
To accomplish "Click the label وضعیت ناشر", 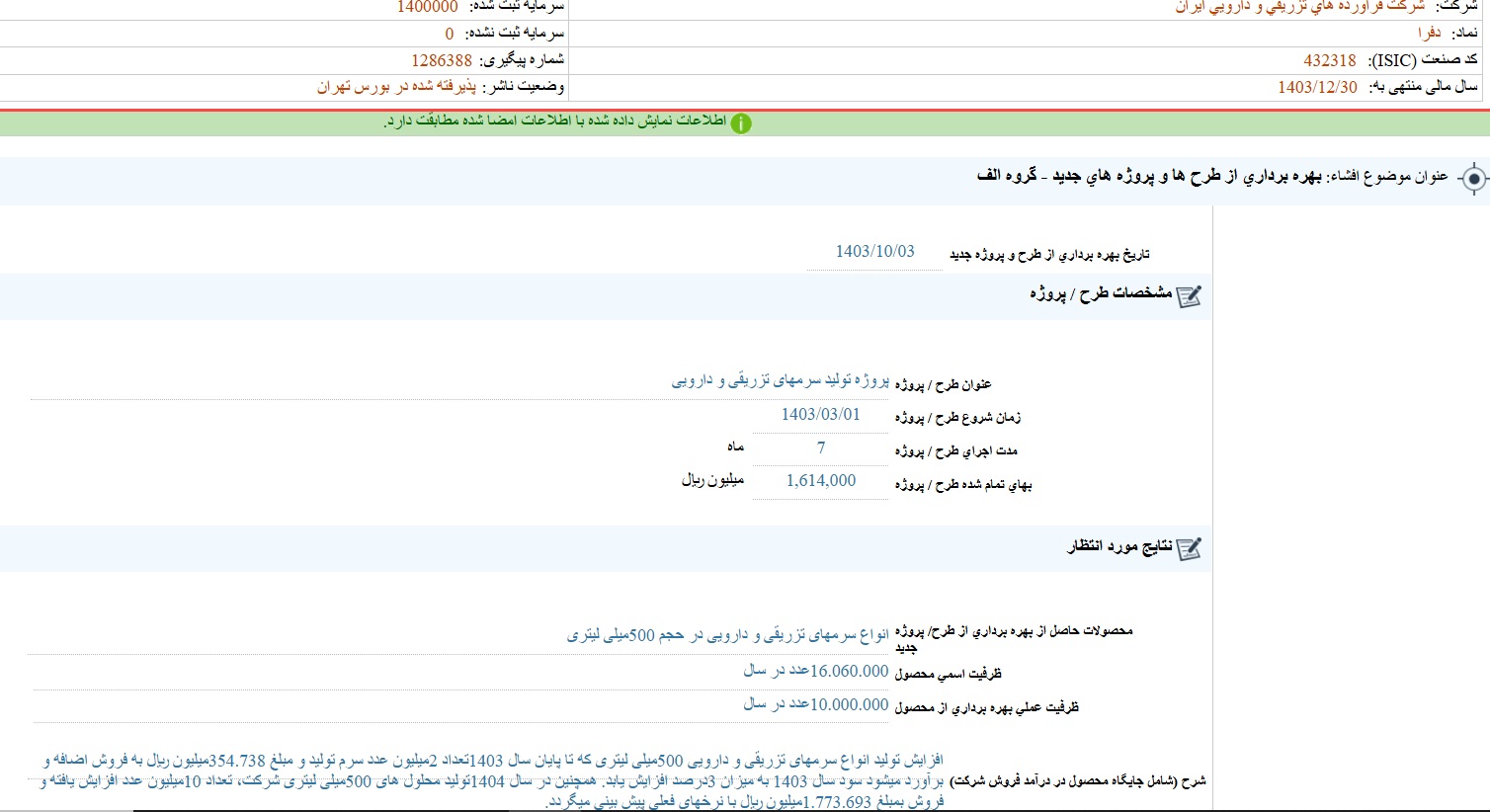I will 523,87.
